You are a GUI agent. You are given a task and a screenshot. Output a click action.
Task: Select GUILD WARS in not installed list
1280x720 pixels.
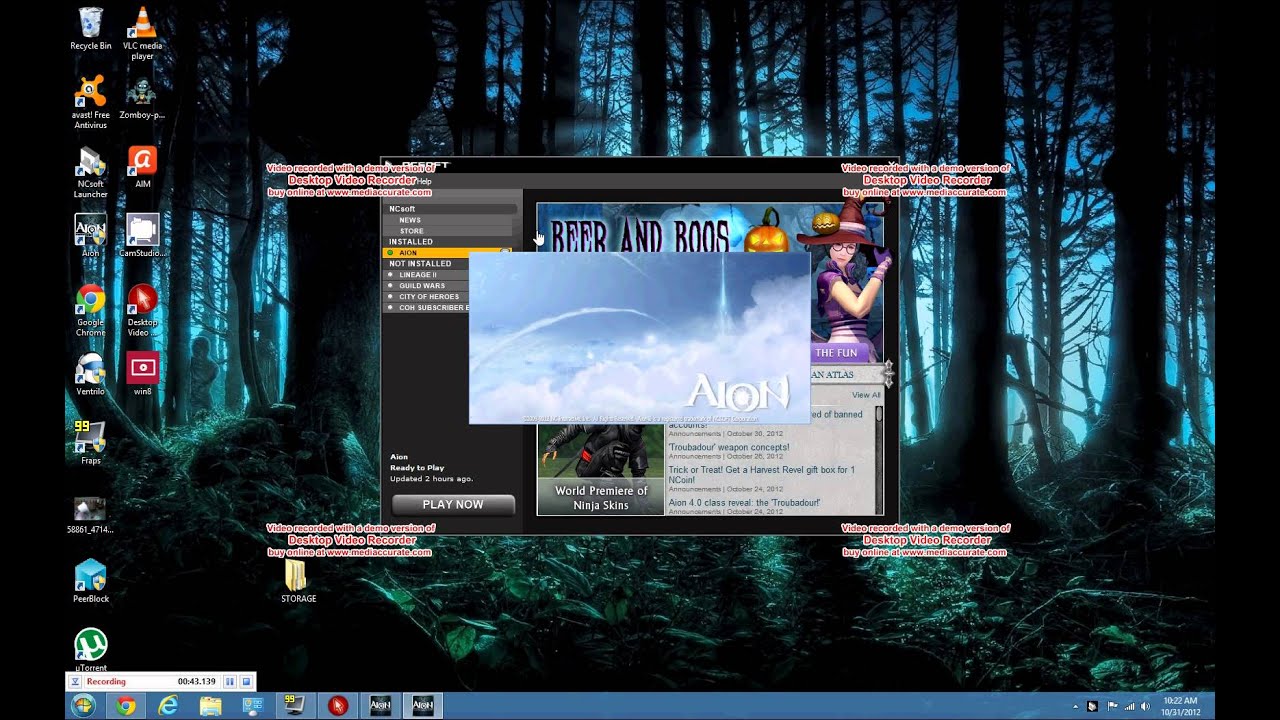tap(427, 286)
